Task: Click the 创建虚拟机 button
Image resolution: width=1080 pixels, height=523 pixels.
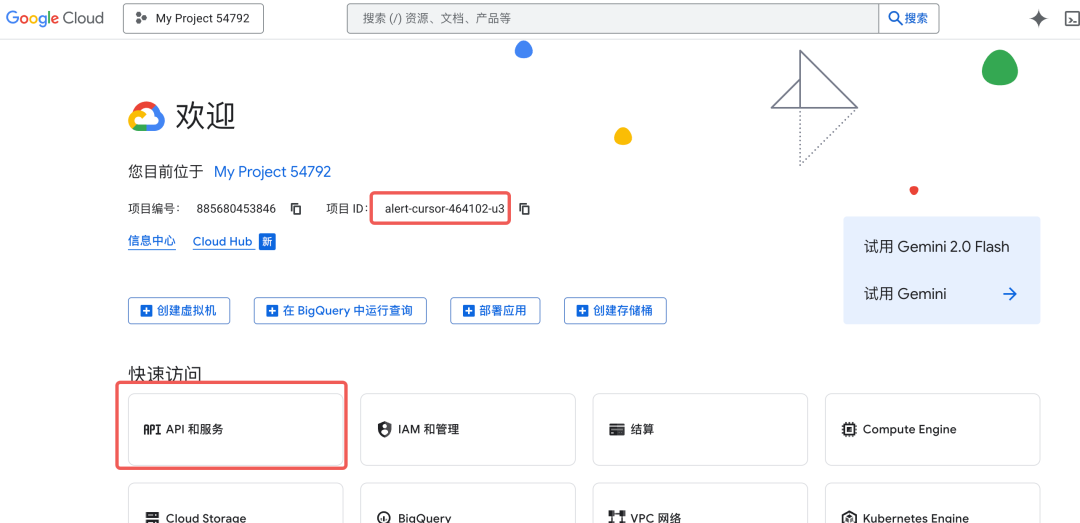Action: [179, 311]
